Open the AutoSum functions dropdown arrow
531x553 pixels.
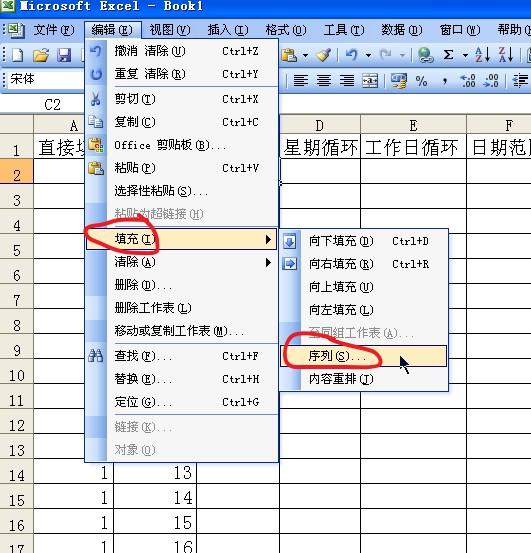(x=465, y=55)
